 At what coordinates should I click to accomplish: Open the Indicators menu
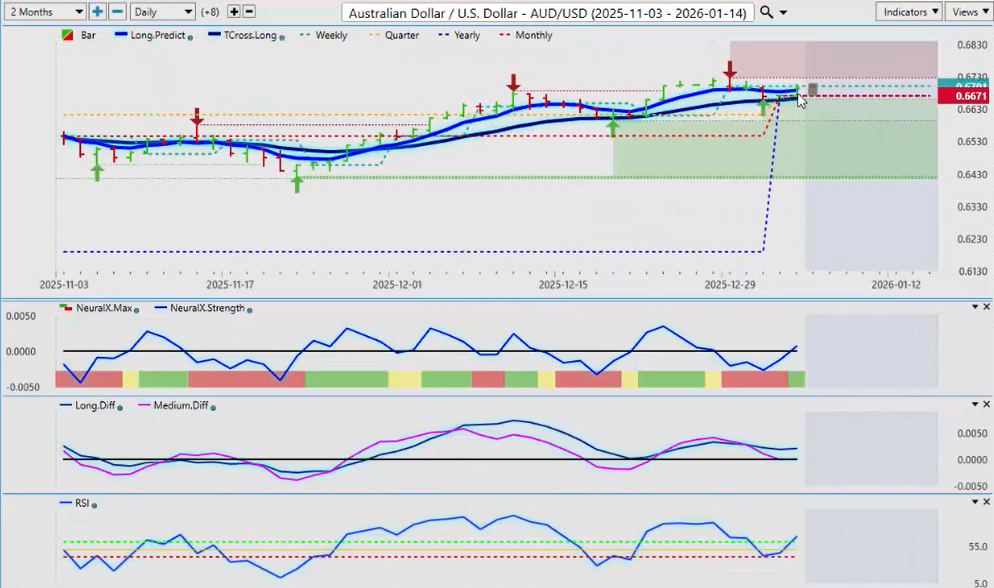(908, 12)
